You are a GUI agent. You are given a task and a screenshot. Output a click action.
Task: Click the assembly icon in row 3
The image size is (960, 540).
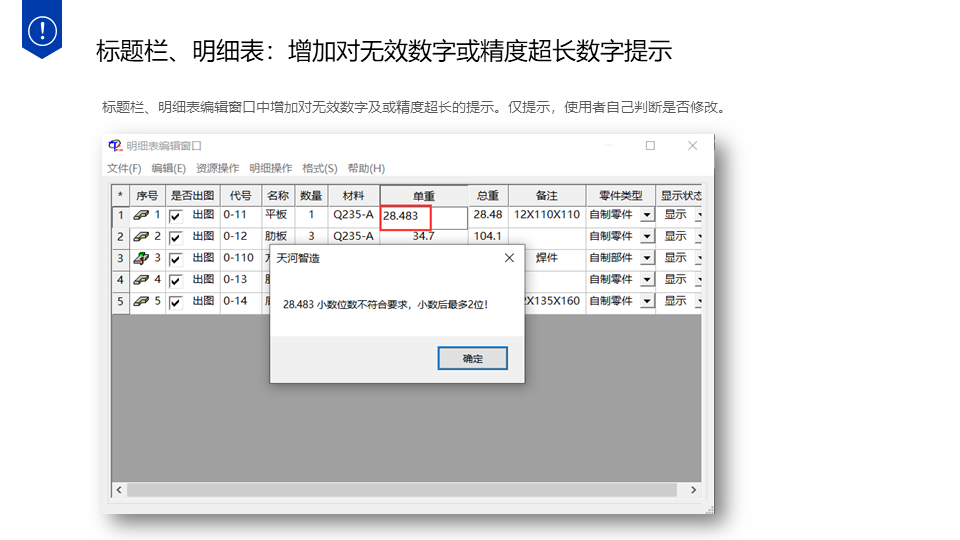tap(141, 258)
